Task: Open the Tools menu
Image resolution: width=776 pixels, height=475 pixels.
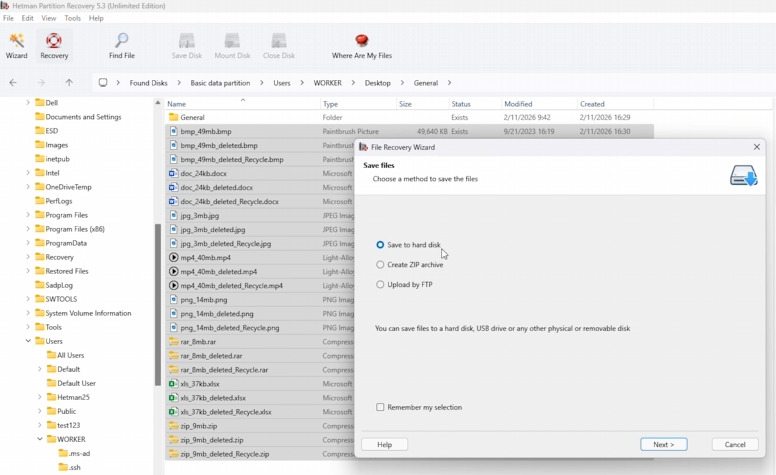Action: (72, 18)
